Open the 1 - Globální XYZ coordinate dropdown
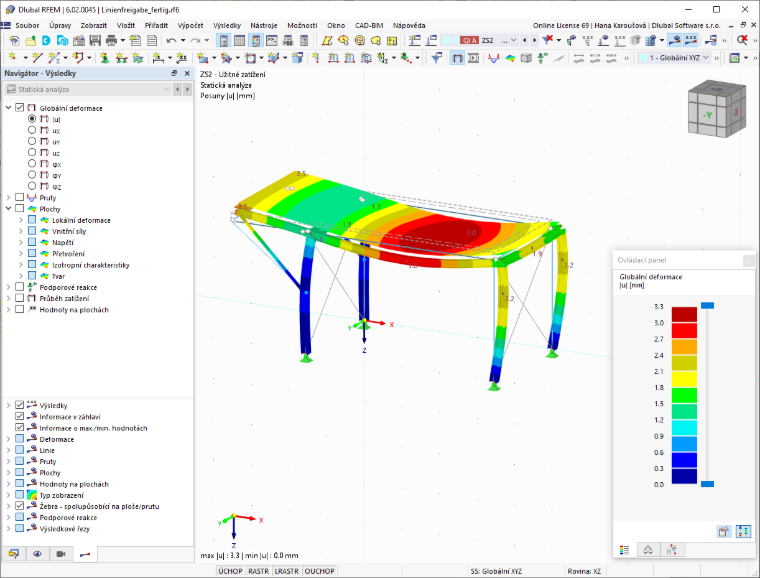The image size is (760, 578). 674,58
